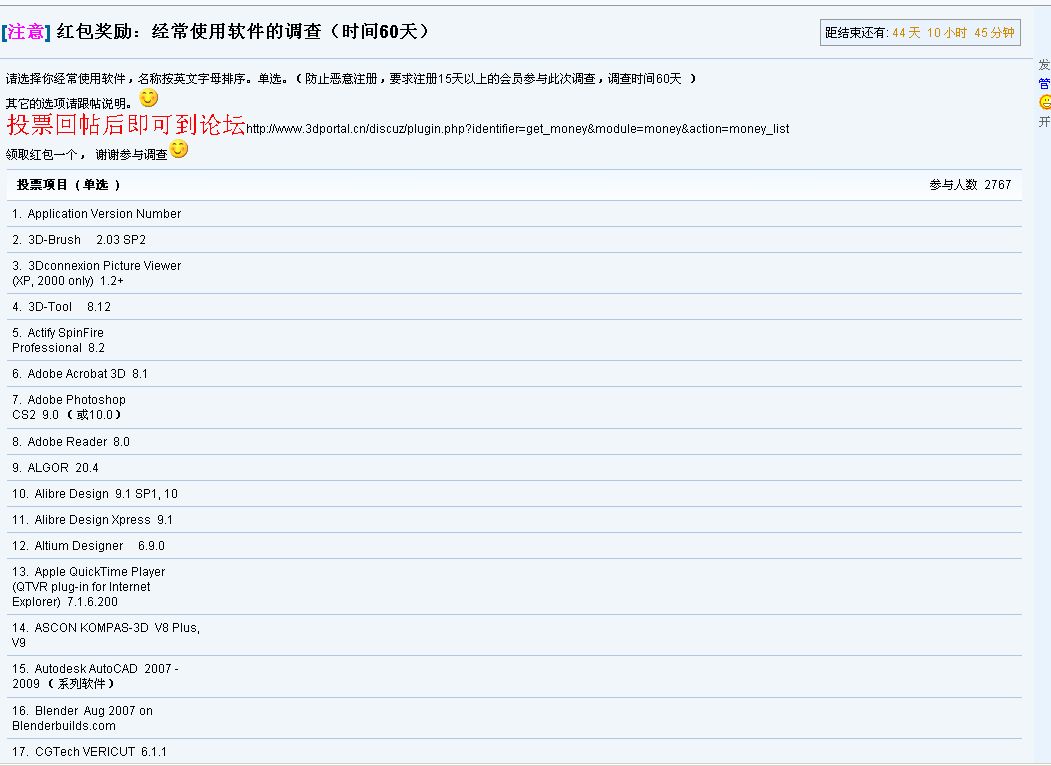Select option 14 ASCON KOMPAS-3D V8 Plus
The width and height of the screenshot is (1051, 766).
[x=106, y=635]
